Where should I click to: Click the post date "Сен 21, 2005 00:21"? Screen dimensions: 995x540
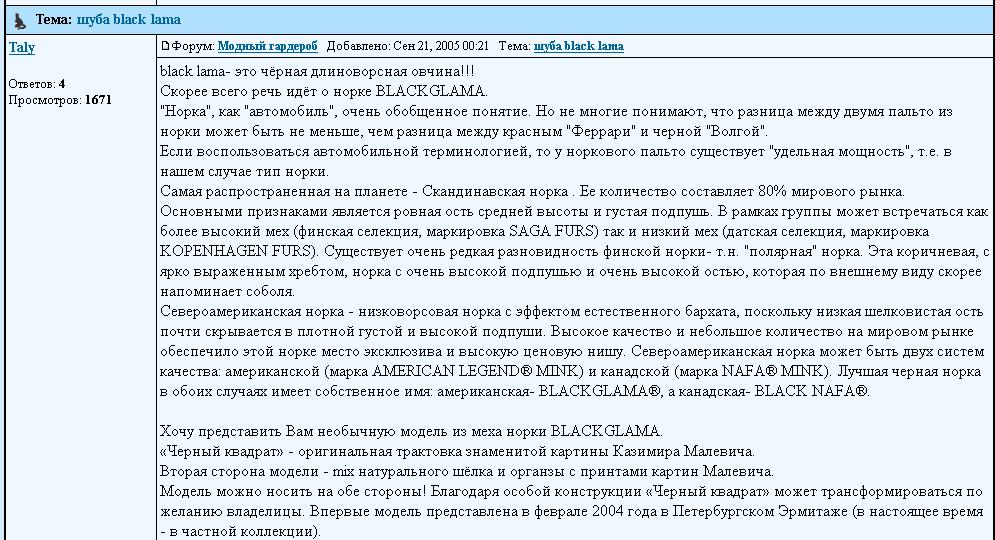(441, 46)
